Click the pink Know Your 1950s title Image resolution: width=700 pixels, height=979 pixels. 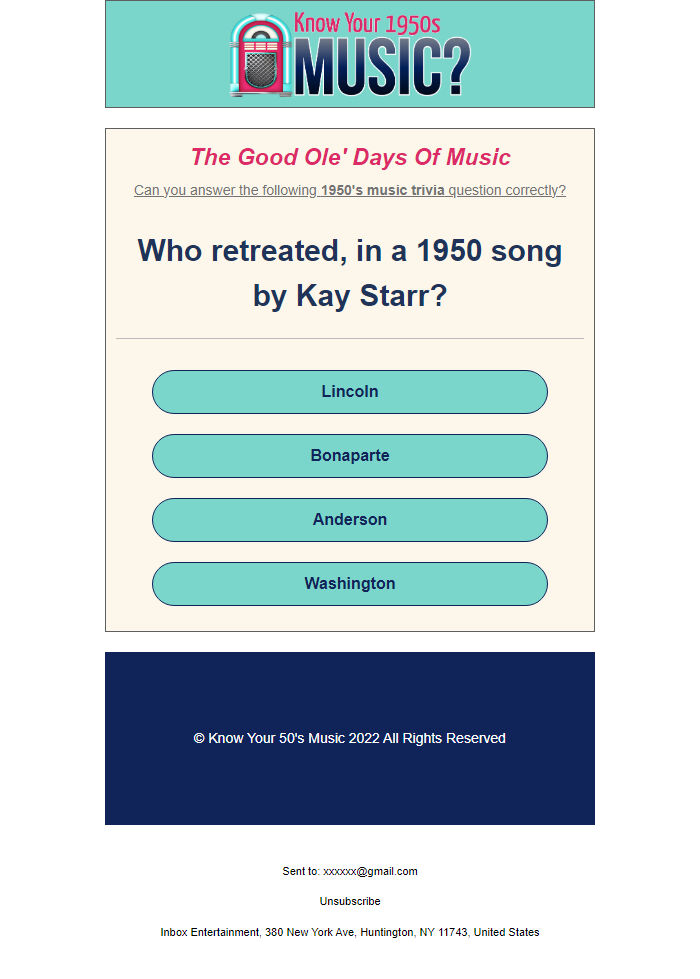pyautogui.click(x=367, y=23)
